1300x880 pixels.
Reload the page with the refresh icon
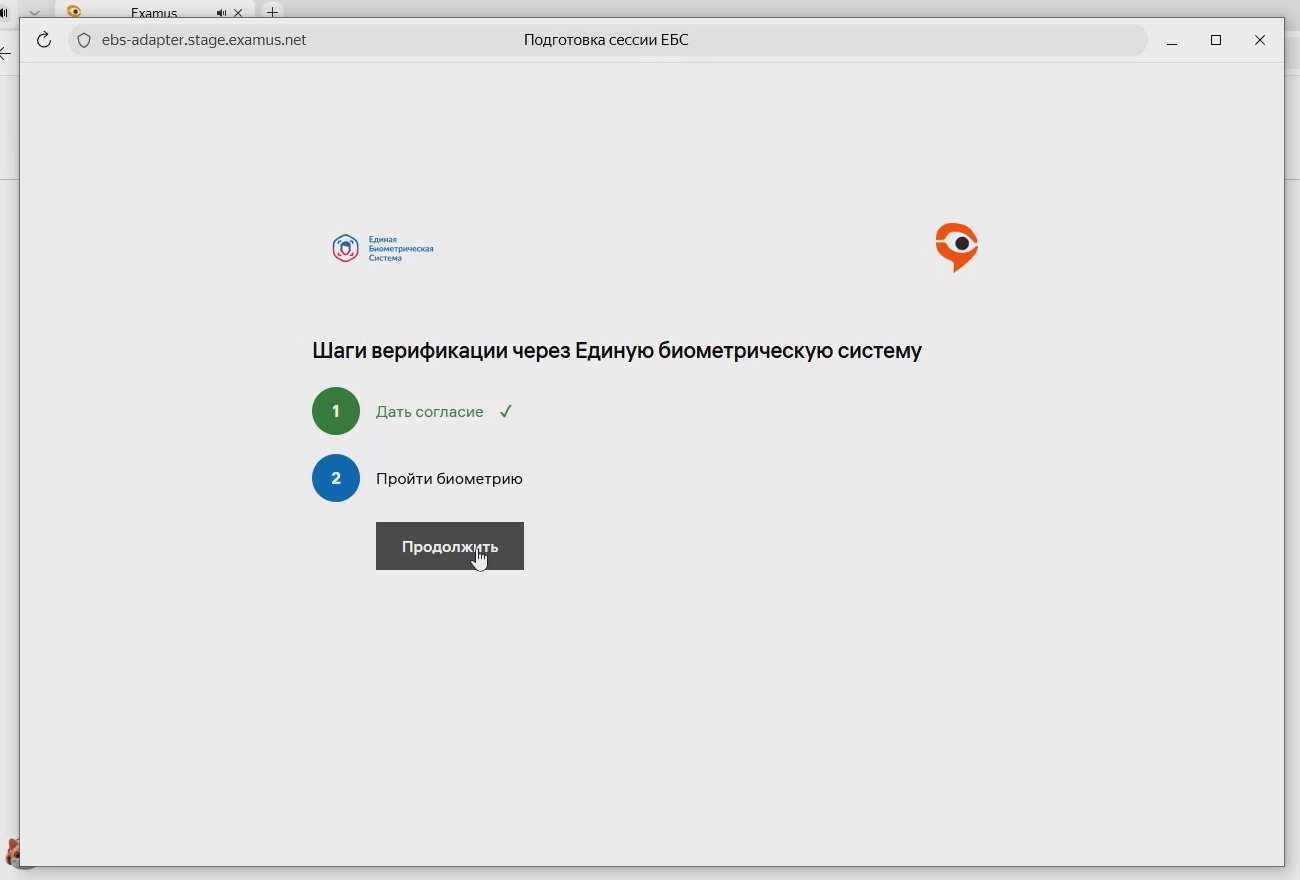pos(43,40)
